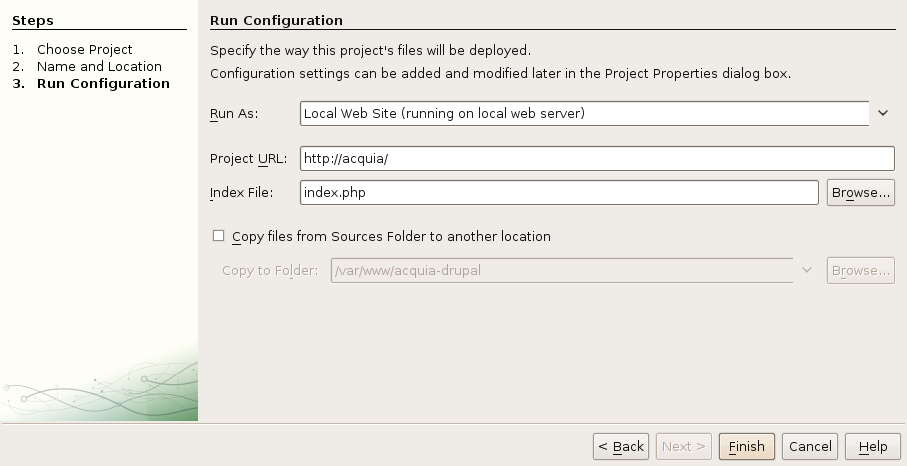Select step 2 Name and Location
Screen dimensions: 907x466
[99, 66]
